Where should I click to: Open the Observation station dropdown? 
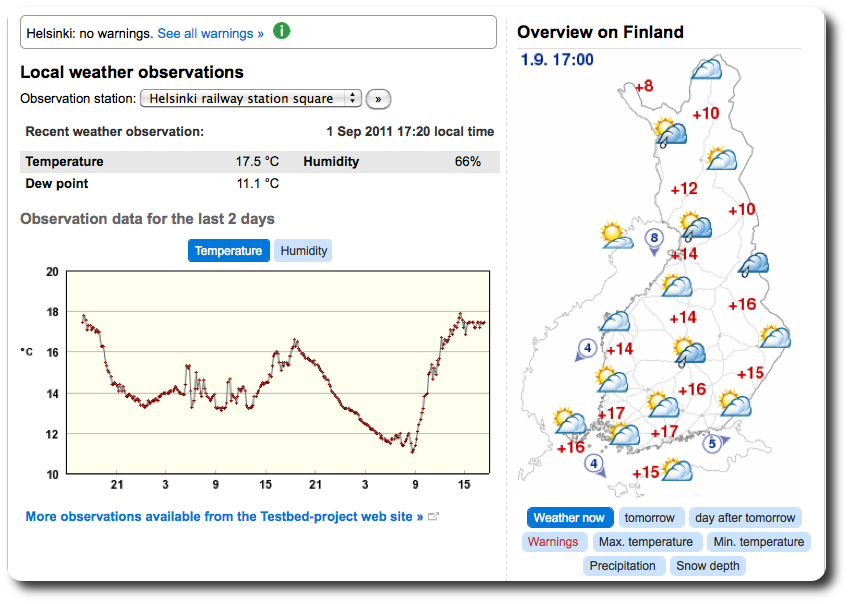click(x=251, y=98)
